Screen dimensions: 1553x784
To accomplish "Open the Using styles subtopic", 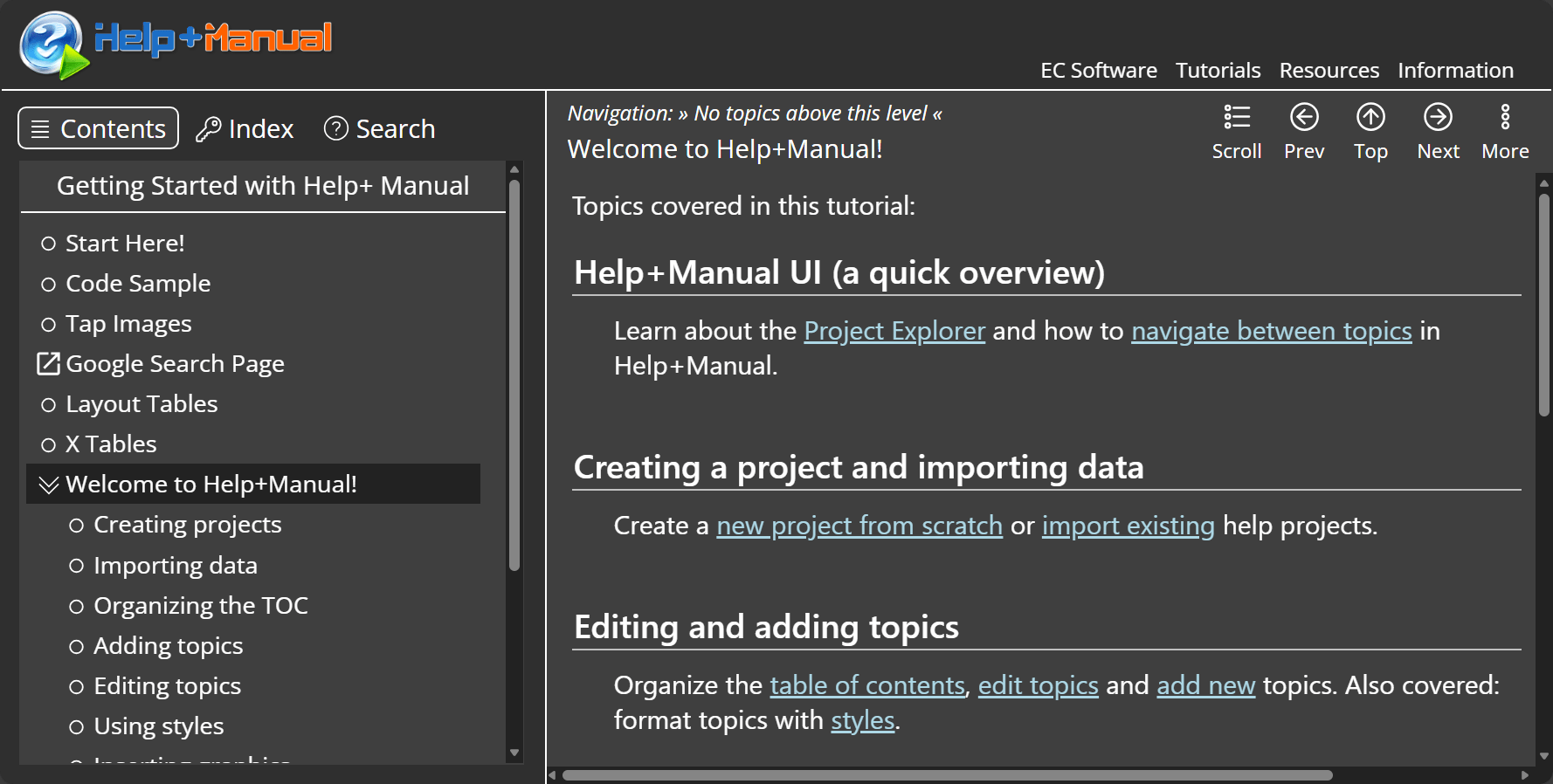I will click(x=159, y=726).
